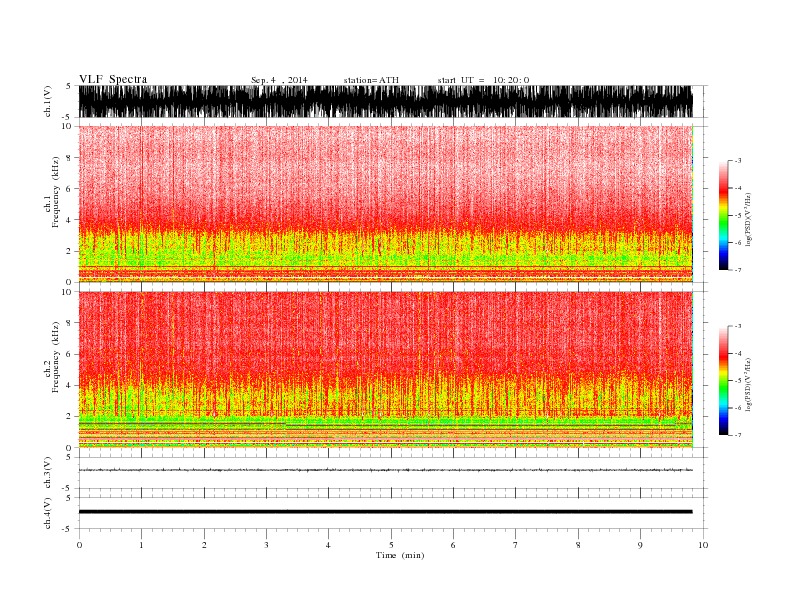
Task: Click the bottom time-axis tick label "1"
Action: [x=141, y=545]
